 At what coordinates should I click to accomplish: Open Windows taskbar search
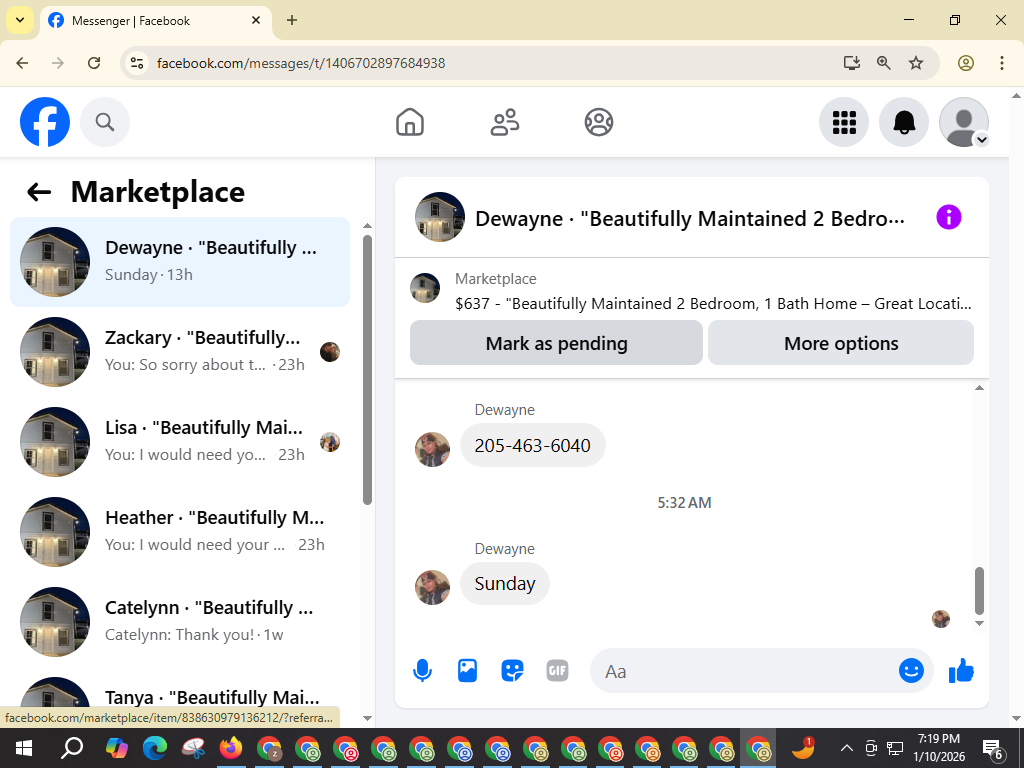(x=72, y=748)
